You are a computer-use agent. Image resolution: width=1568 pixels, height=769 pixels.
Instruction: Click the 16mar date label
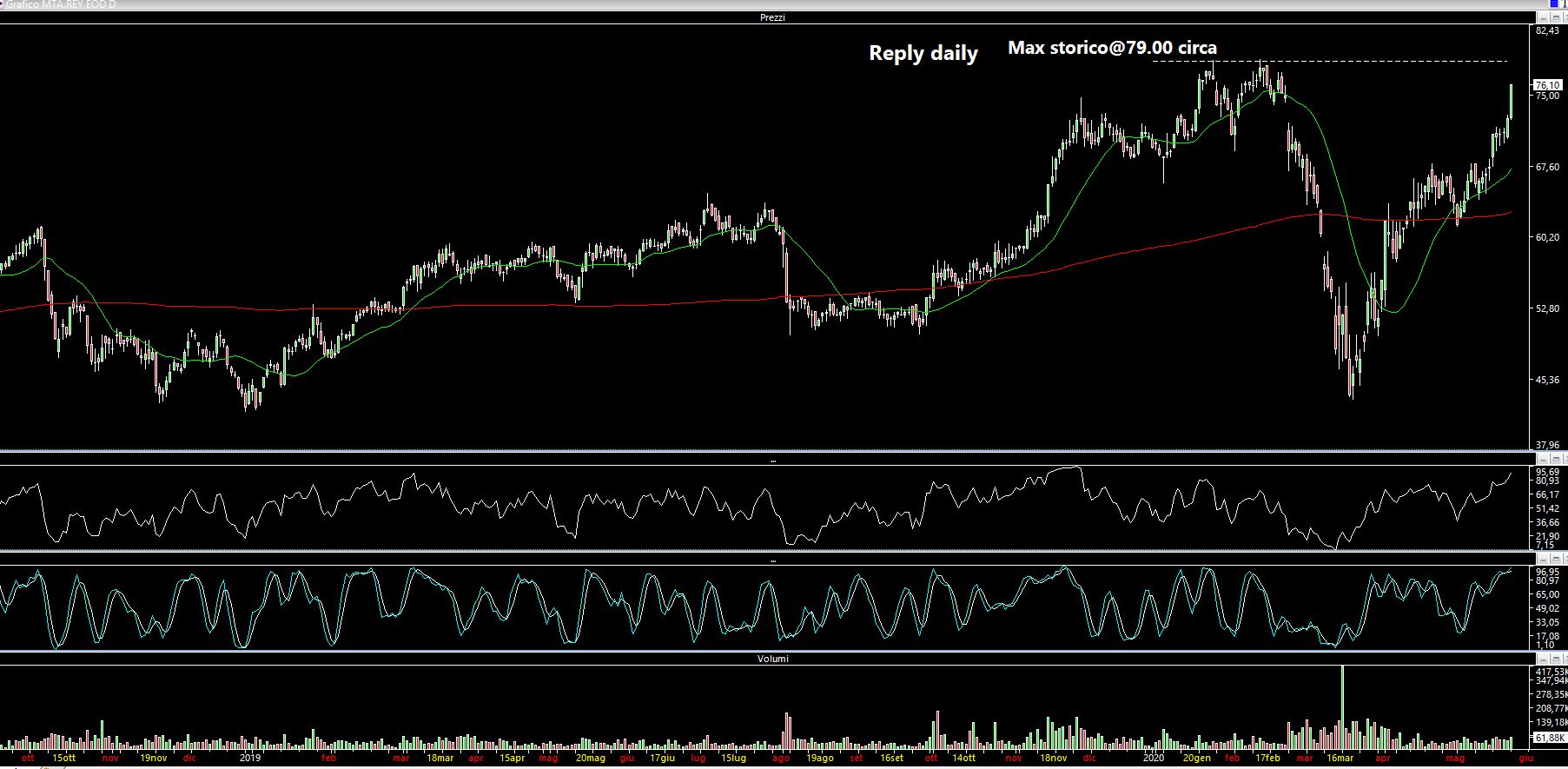[1340, 758]
